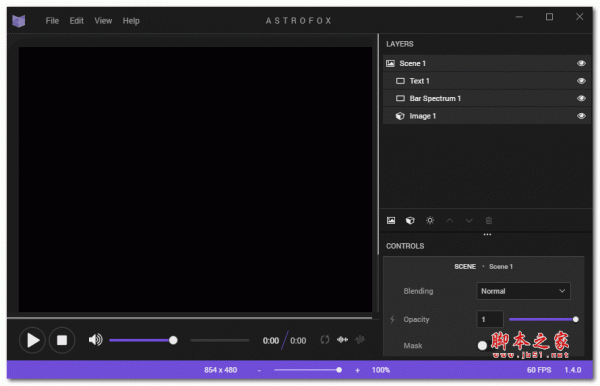This screenshot has width=600, height=386.
Task: Click the add scene icon below layers
Action: coord(391,220)
